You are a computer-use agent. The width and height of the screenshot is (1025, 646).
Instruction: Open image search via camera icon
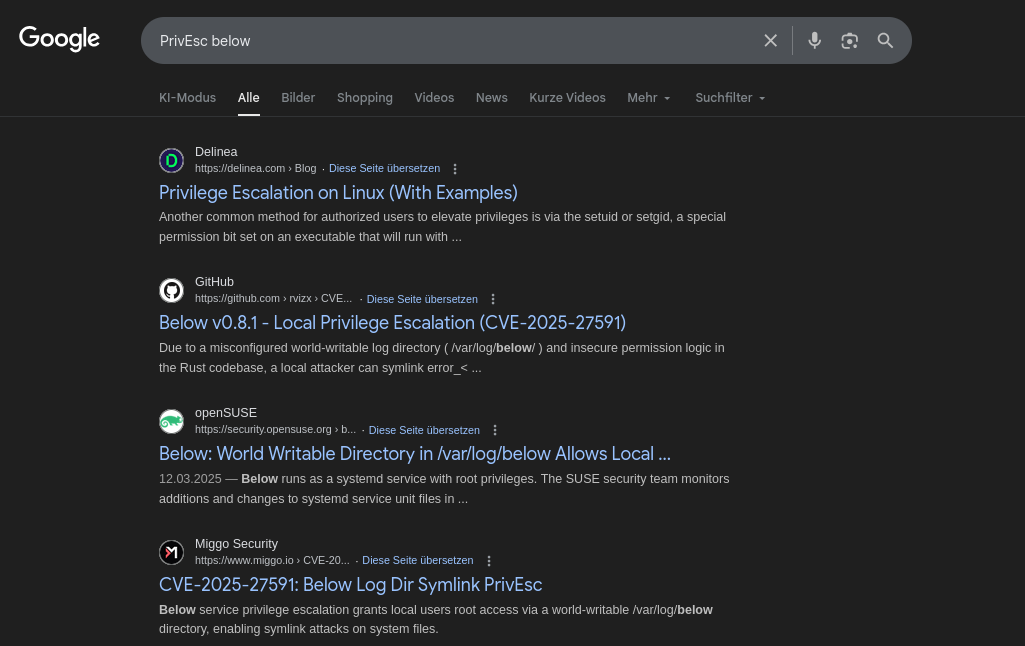(x=849, y=41)
